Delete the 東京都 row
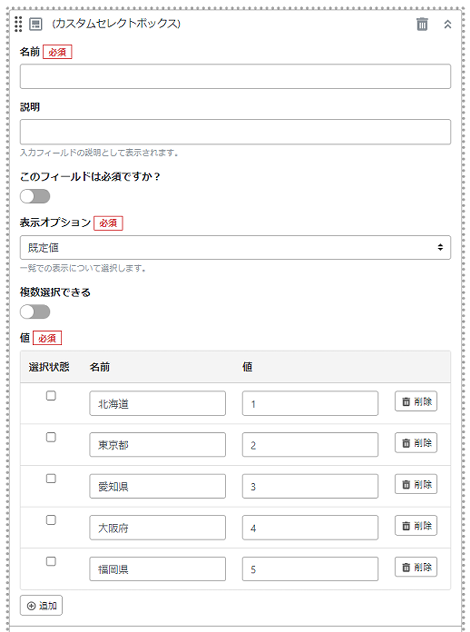Image resolution: width=470 pixels, height=632 pixels. 416,443
